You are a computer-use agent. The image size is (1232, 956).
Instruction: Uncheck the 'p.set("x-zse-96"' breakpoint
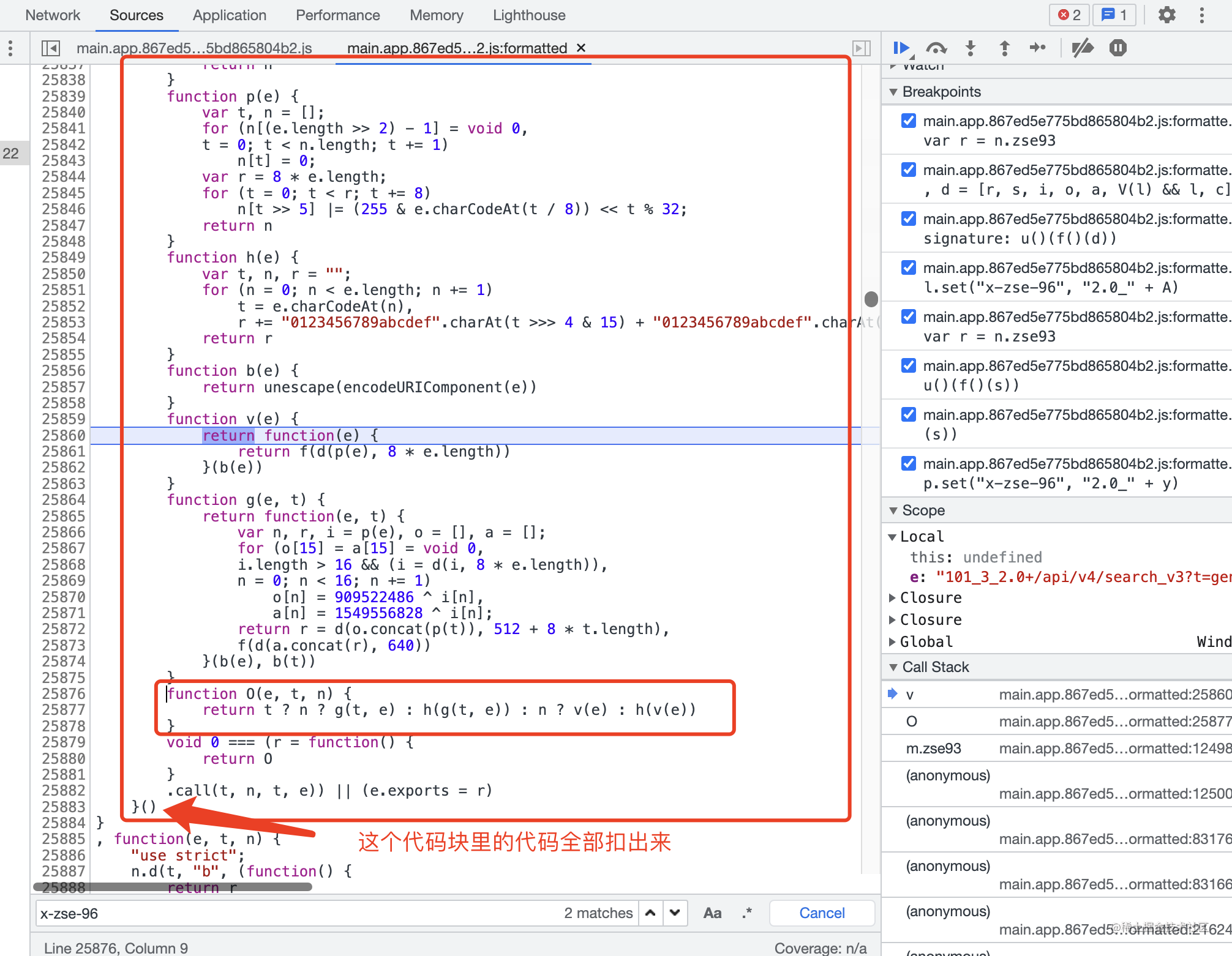[909, 463]
